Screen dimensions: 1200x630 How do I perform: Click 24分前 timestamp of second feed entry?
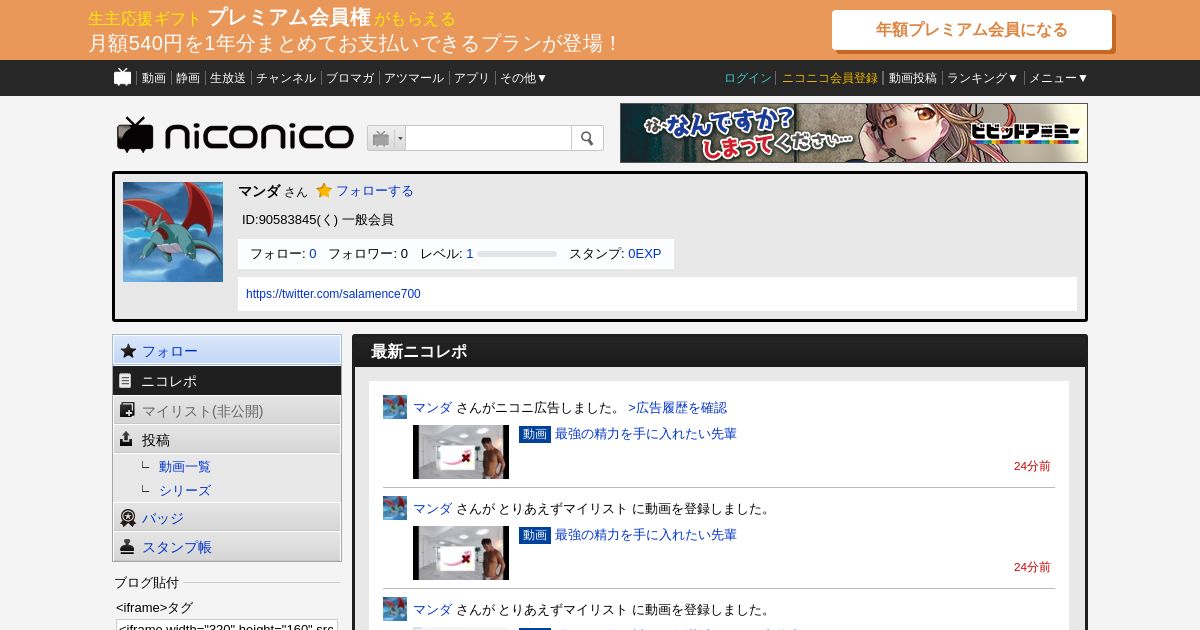1032,567
